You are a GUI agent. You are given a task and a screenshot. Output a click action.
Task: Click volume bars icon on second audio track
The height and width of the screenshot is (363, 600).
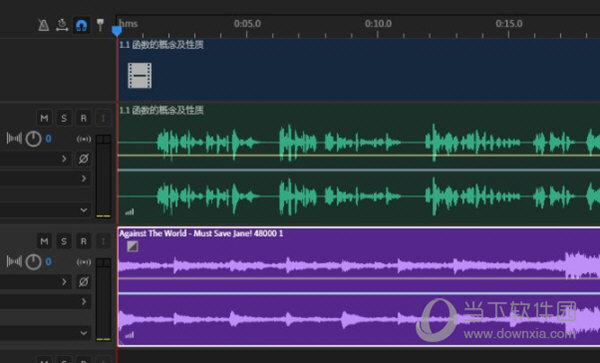coord(14,261)
